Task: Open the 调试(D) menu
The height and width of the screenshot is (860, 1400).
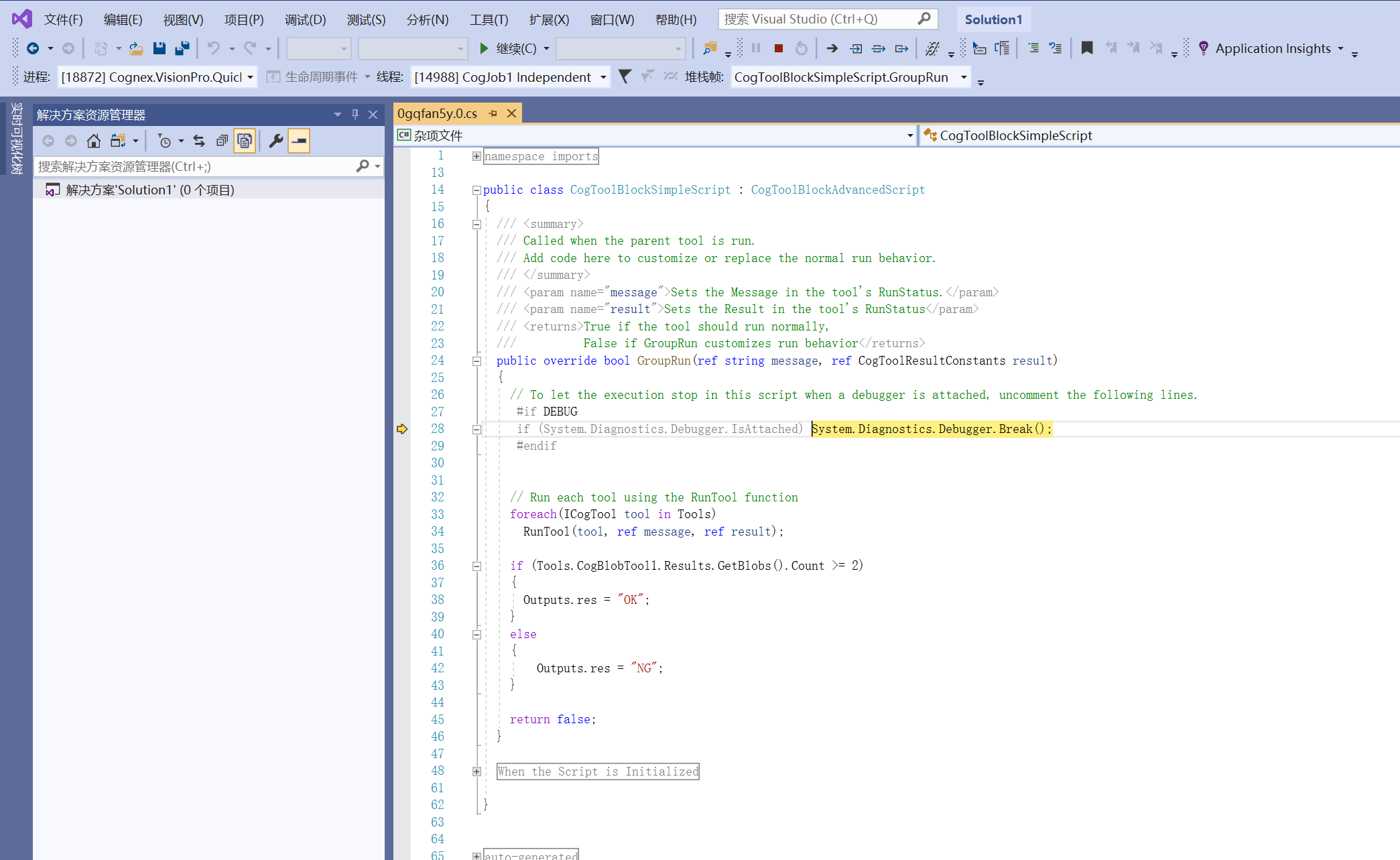Action: coord(305,19)
